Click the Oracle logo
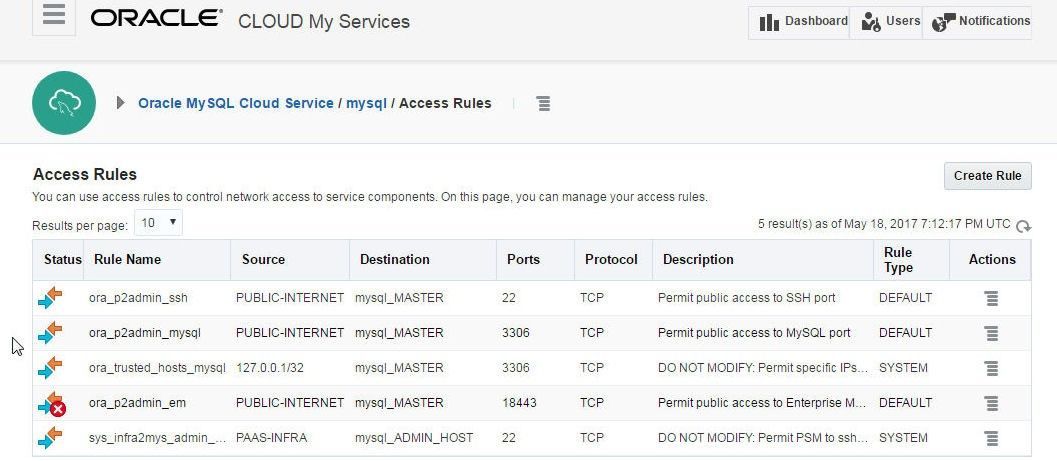1057x461 pixels. pyautogui.click(x=156, y=19)
